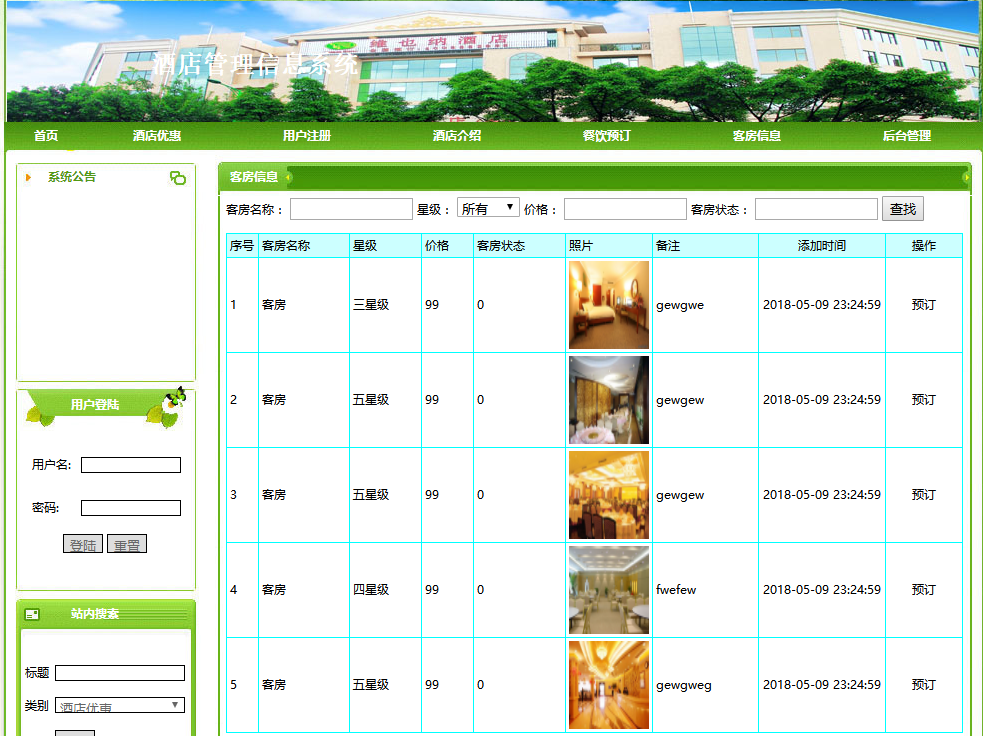Click the 系统公告 panel title
This screenshot has height=736, width=983.
pyautogui.click(x=72, y=177)
